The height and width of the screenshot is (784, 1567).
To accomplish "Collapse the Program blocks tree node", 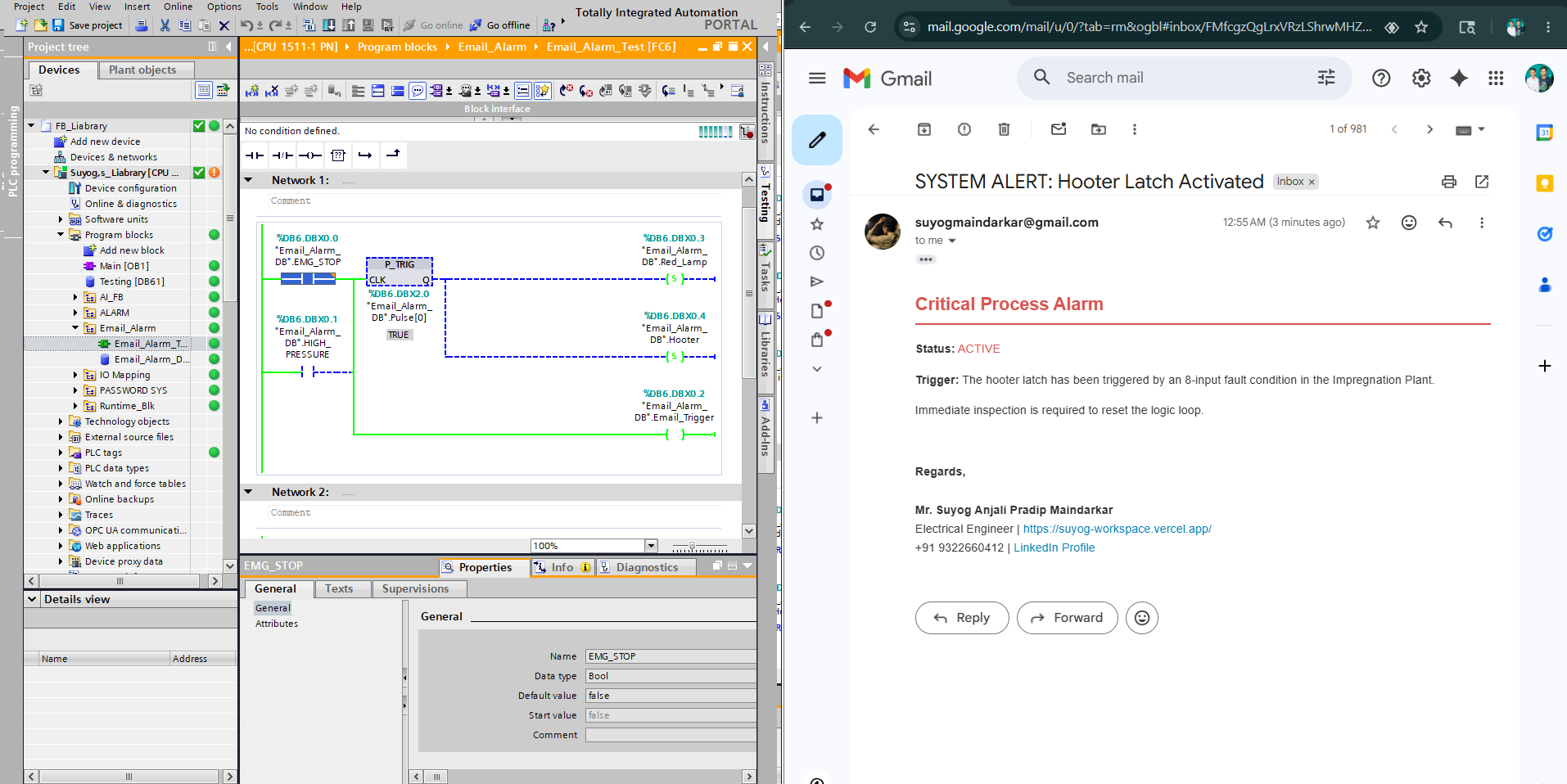I will pyautogui.click(x=61, y=235).
